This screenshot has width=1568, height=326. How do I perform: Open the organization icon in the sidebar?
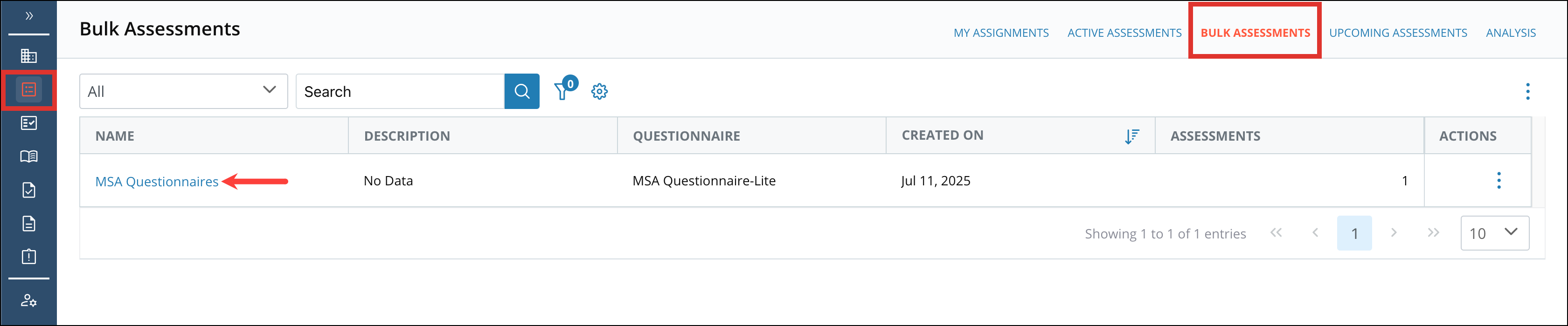pos(28,55)
